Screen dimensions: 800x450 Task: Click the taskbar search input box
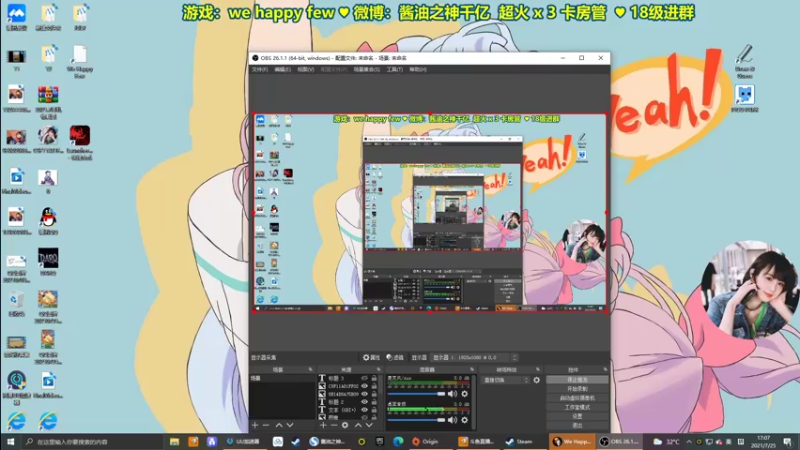click(92, 441)
